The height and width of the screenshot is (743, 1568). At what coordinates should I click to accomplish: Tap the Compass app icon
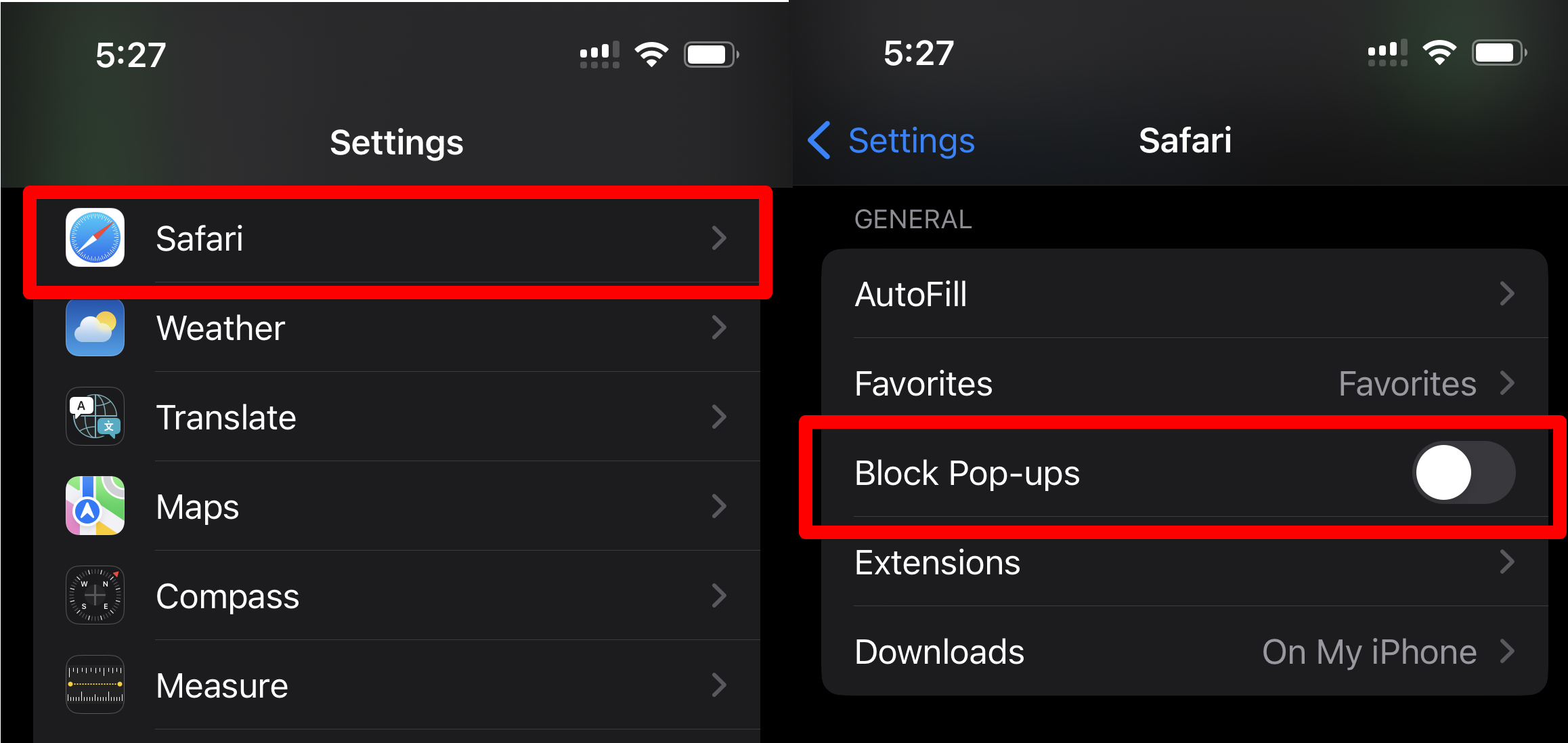(95, 595)
